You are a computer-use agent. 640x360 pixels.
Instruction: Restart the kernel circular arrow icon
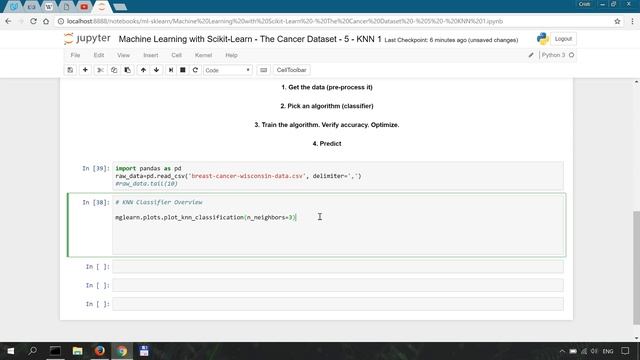pos(195,70)
